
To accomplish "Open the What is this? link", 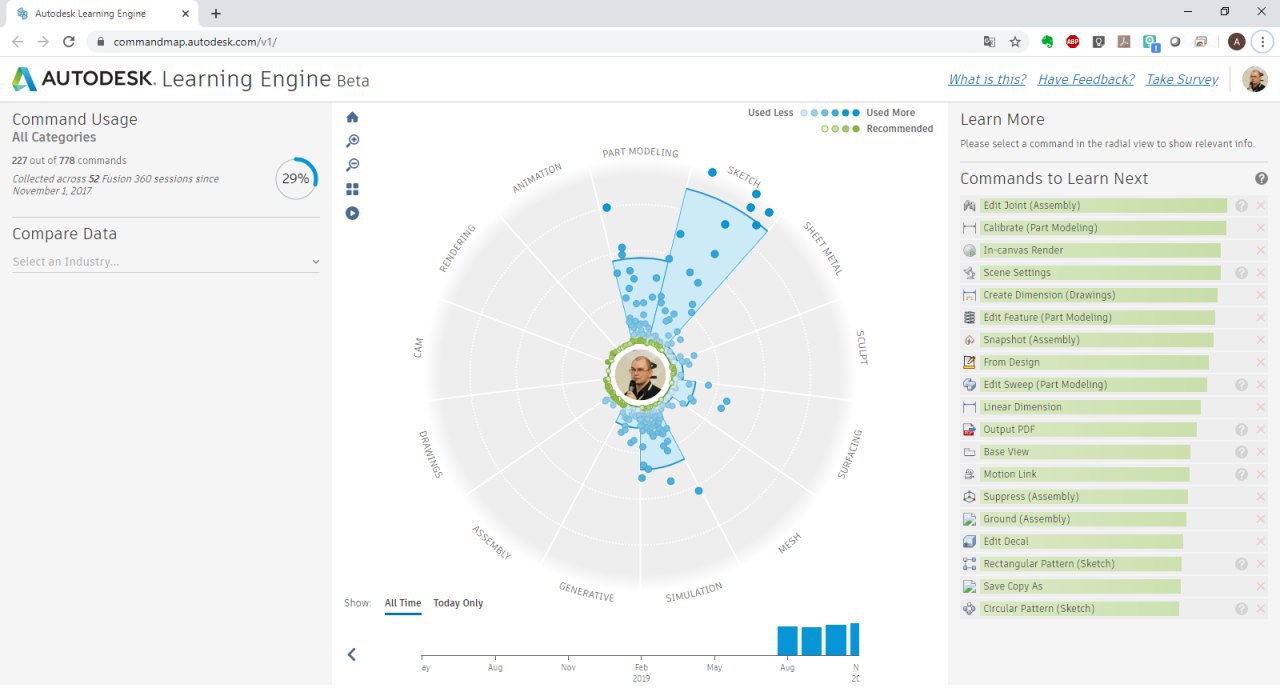I will [x=987, y=79].
